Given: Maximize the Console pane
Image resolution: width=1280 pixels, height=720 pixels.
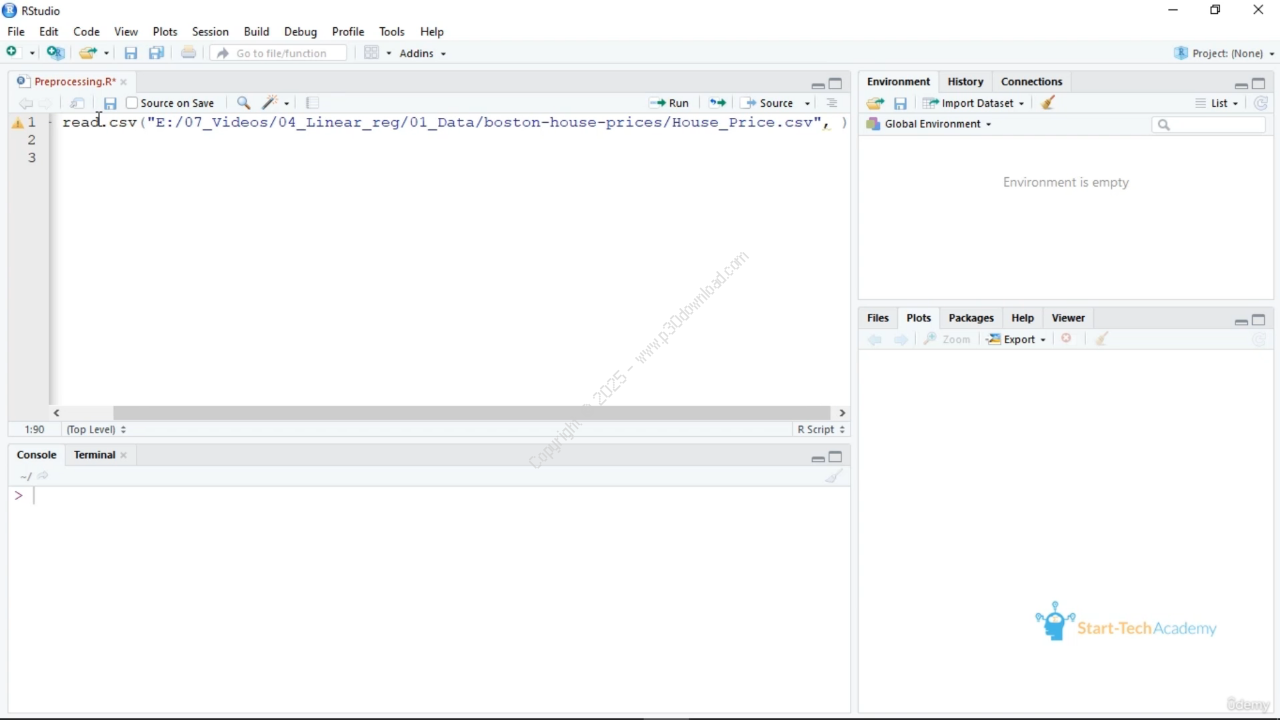Looking at the screenshot, I should (836, 457).
